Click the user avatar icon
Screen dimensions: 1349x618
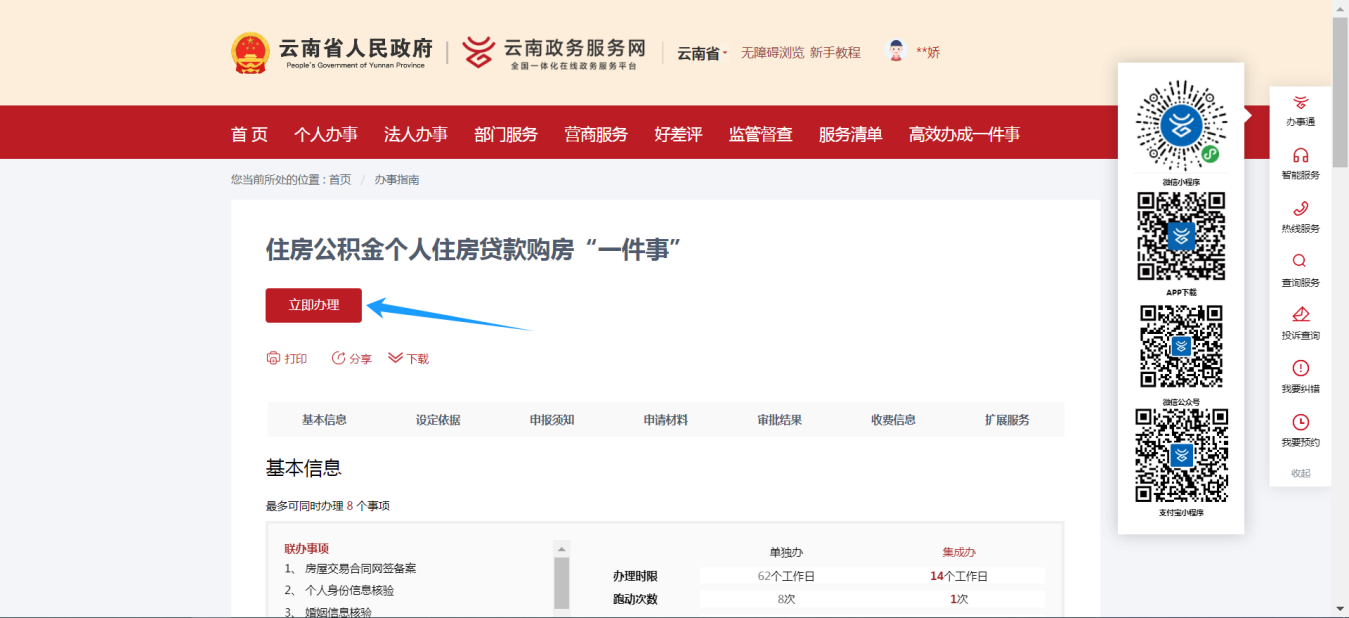click(x=896, y=51)
